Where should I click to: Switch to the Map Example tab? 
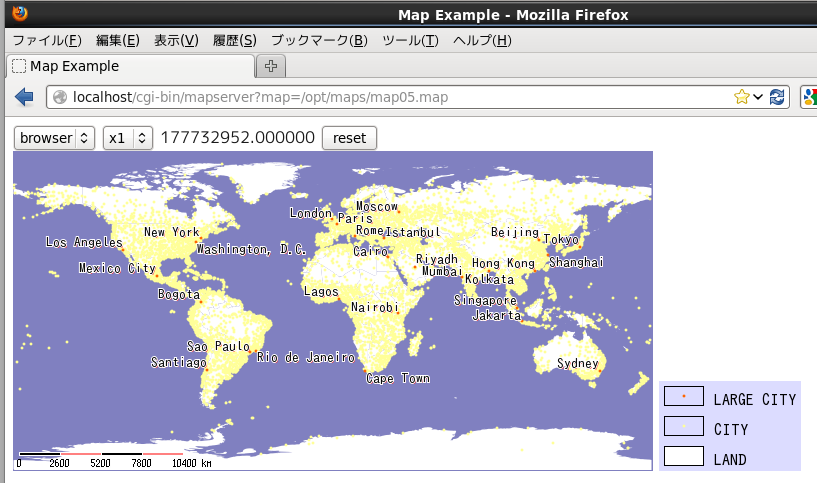(x=130, y=66)
